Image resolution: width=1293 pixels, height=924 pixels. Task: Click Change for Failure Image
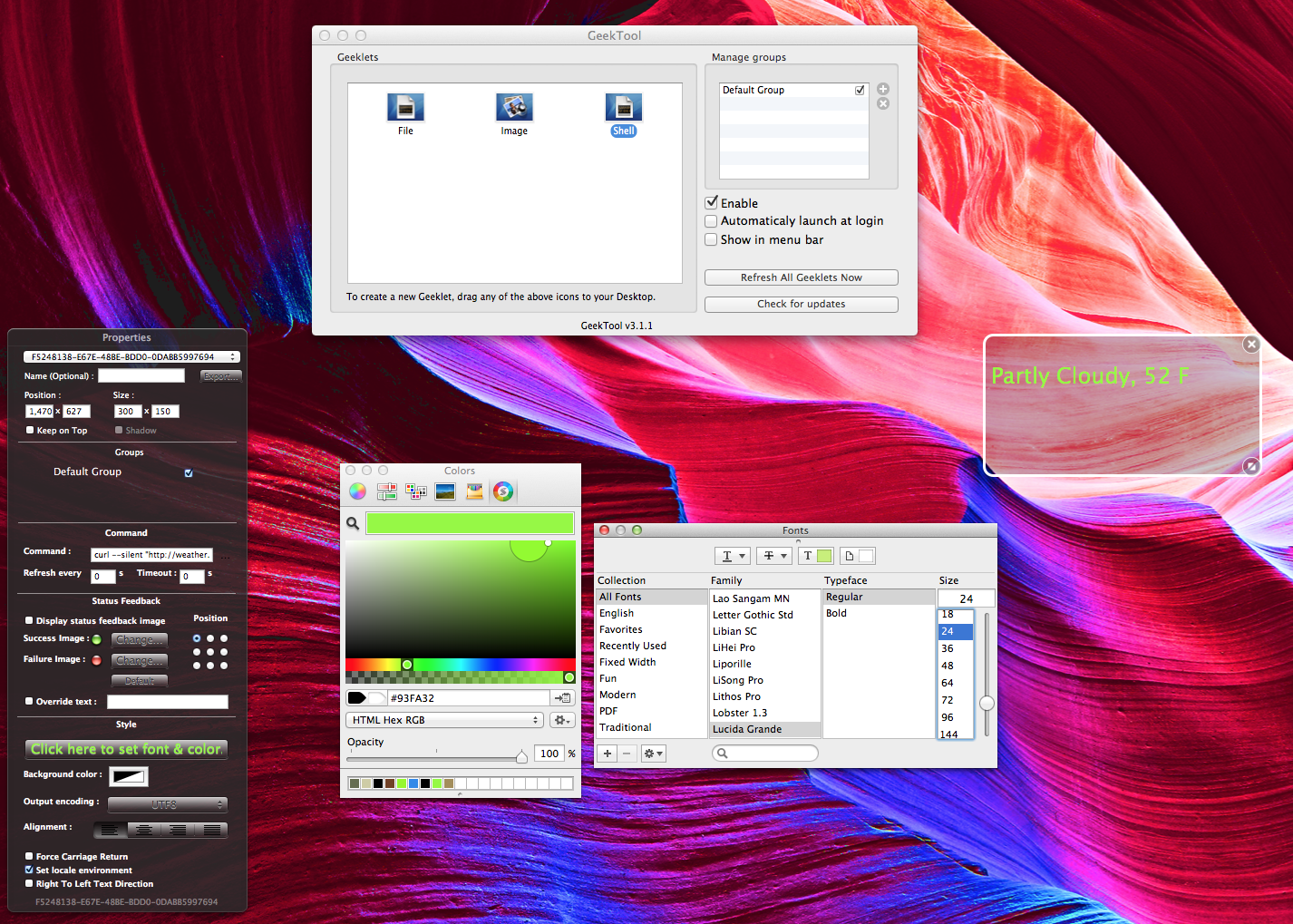(140, 660)
